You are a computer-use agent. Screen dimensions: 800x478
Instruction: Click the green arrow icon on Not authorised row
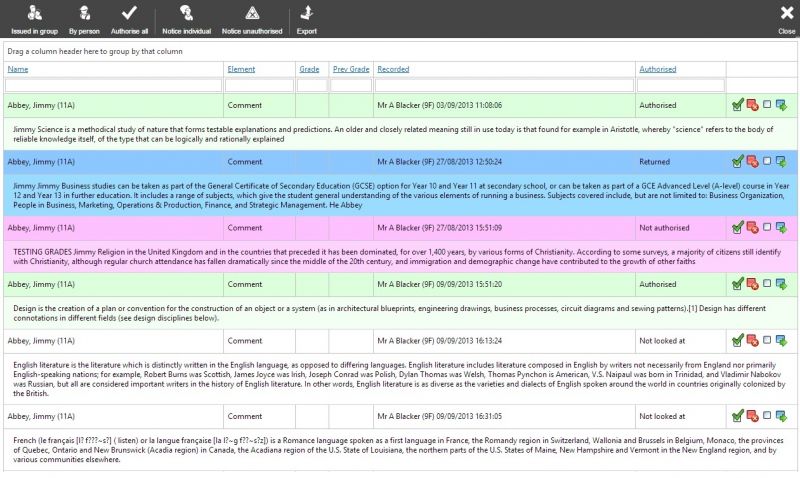781,228
